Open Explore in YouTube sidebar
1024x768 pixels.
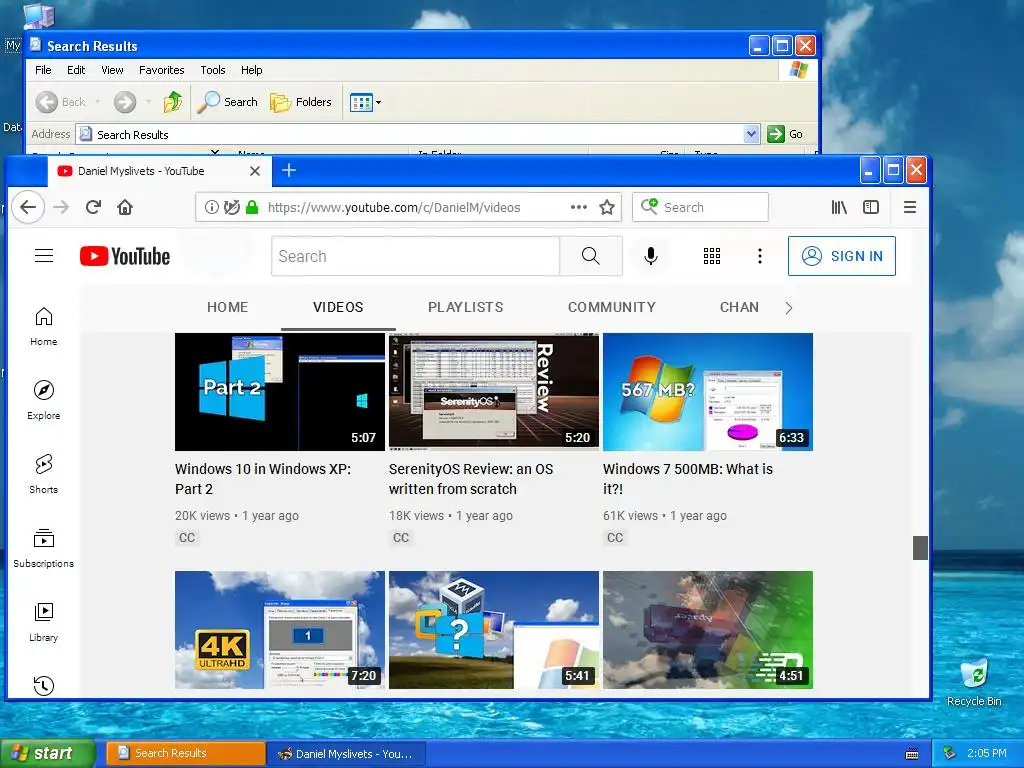[x=44, y=400]
